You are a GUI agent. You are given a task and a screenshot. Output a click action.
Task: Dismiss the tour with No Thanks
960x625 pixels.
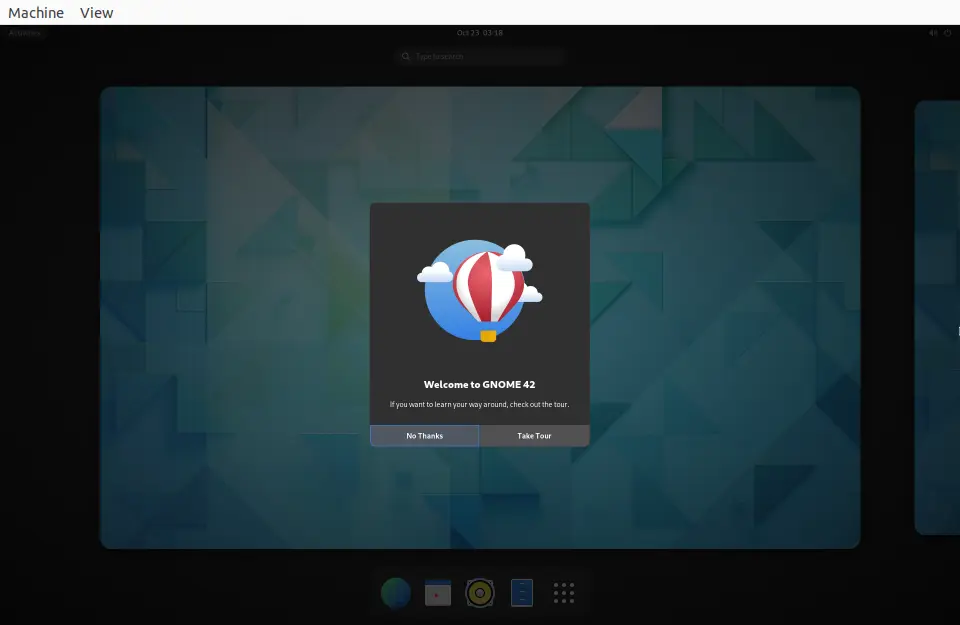(x=424, y=436)
